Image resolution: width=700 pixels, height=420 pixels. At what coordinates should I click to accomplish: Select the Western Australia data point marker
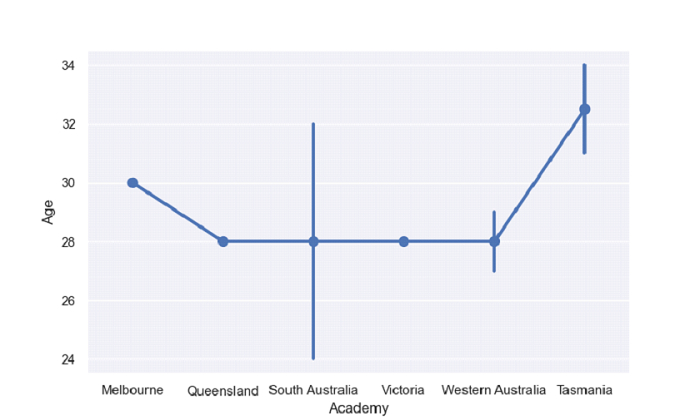(x=494, y=241)
